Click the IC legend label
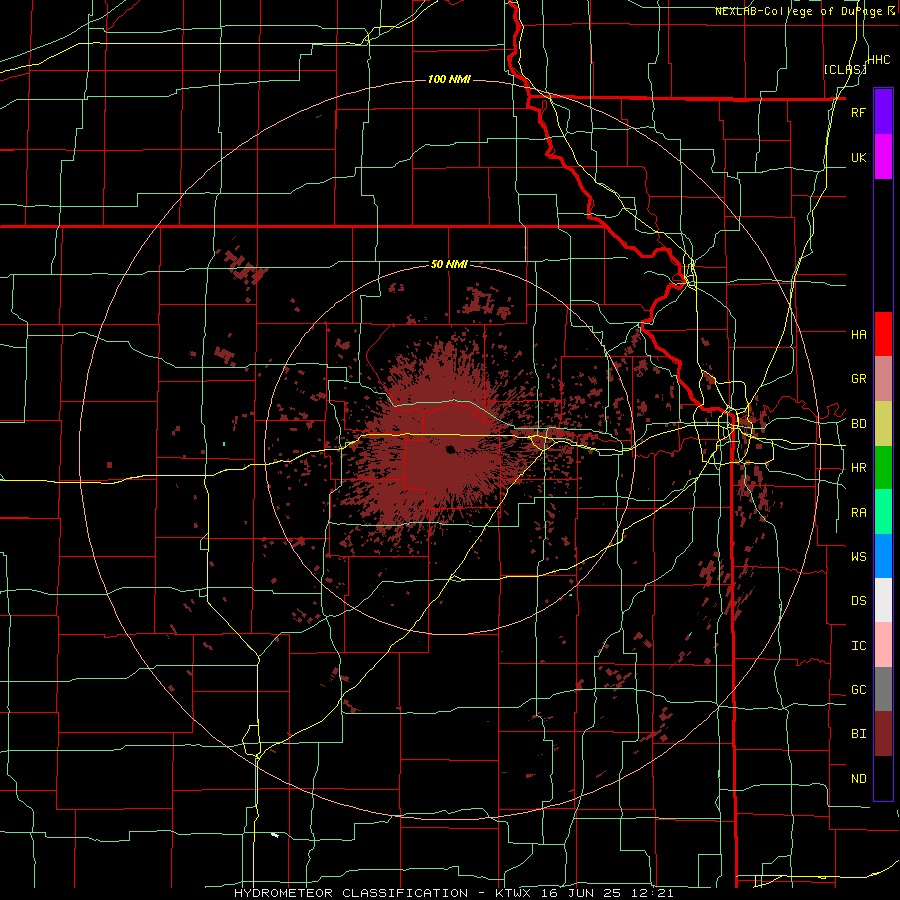The height and width of the screenshot is (900, 900). (x=858, y=646)
